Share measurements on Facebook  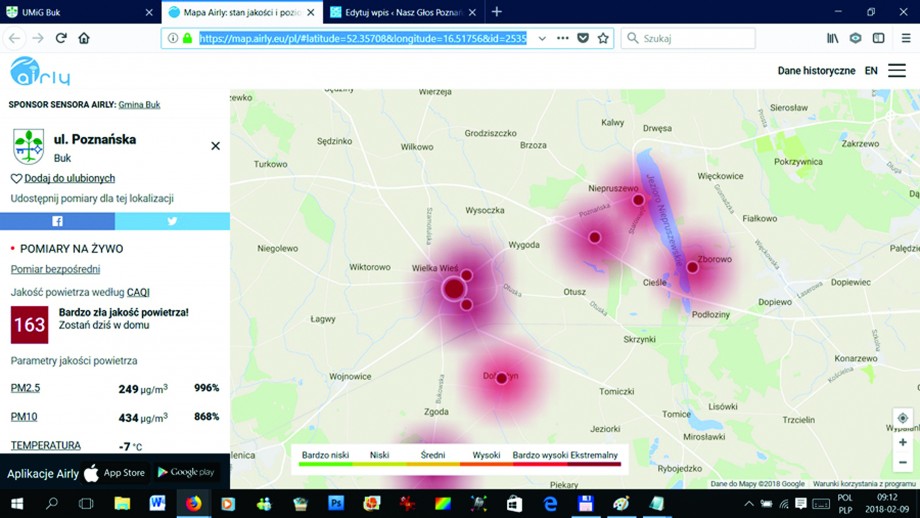[x=58, y=221]
